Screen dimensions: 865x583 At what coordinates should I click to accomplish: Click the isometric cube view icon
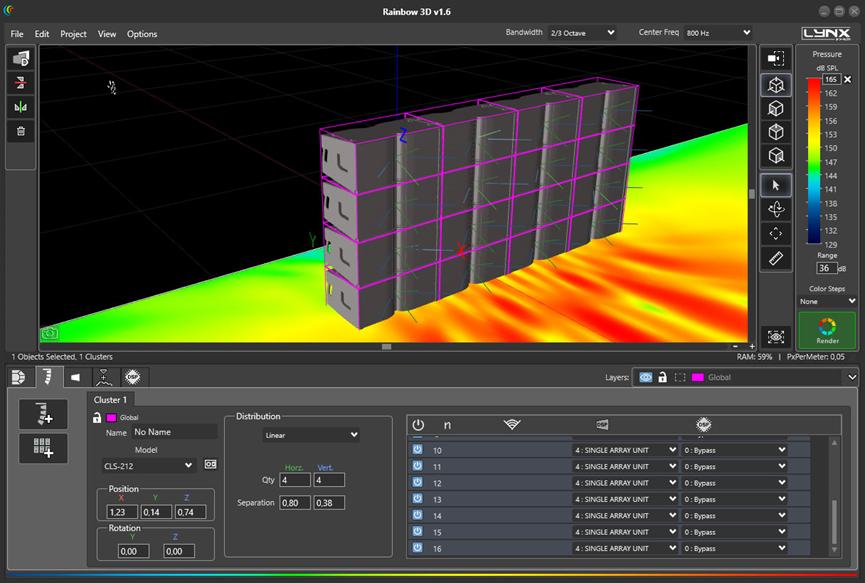(776, 85)
